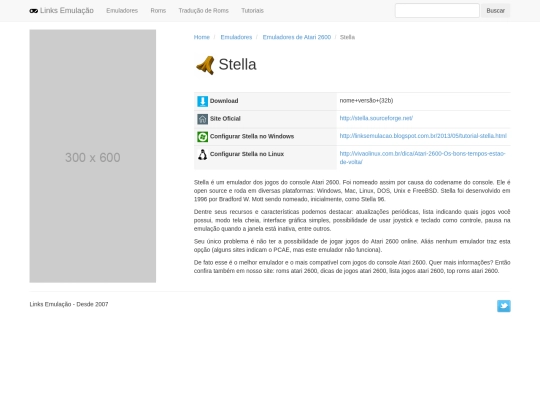Click the 'Stella' page heading
The image size is (540, 405).
237,64
